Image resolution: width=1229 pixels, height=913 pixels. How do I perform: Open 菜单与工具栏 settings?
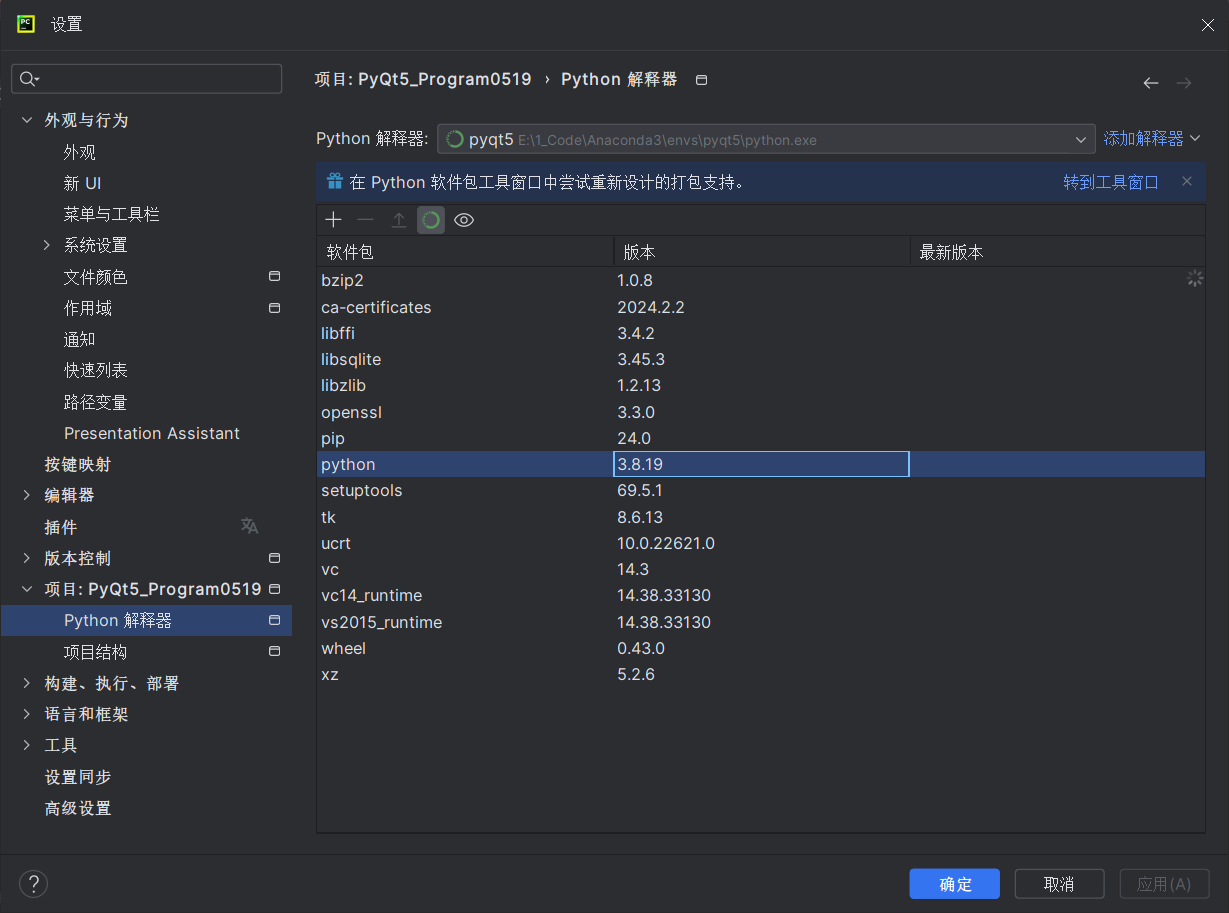tap(112, 214)
